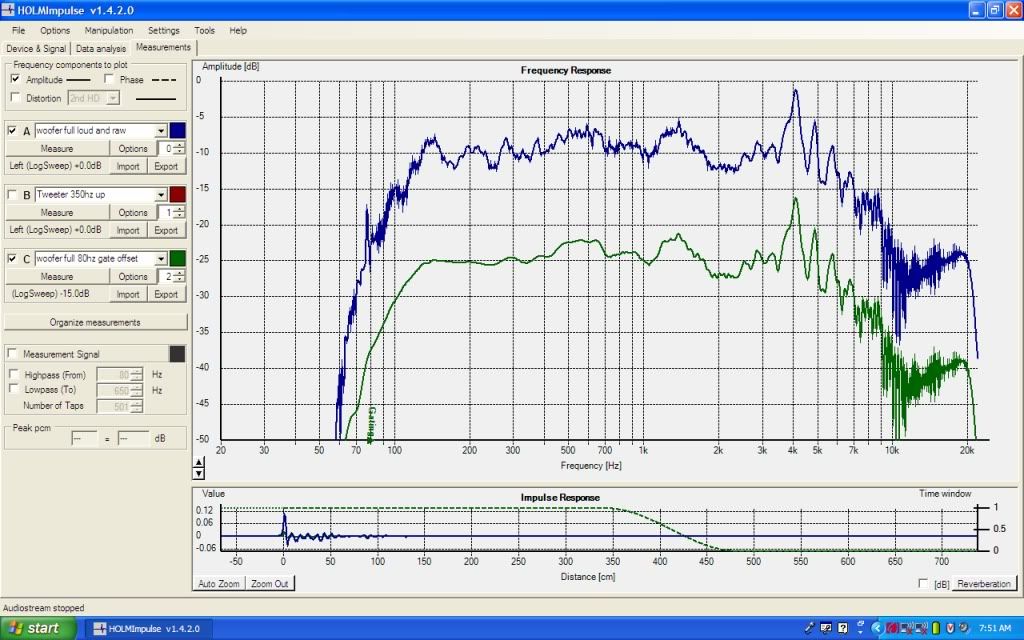Screen dimensions: 1024x640
Task: Open the pen-shaped system tray icon
Action: tap(810, 628)
